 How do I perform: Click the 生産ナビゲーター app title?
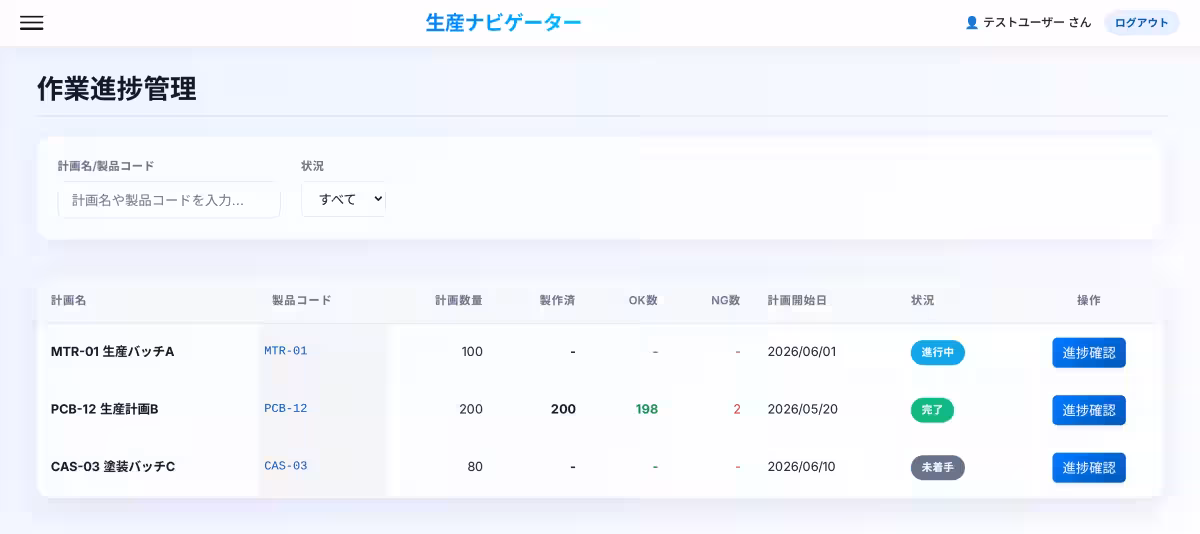503,22
